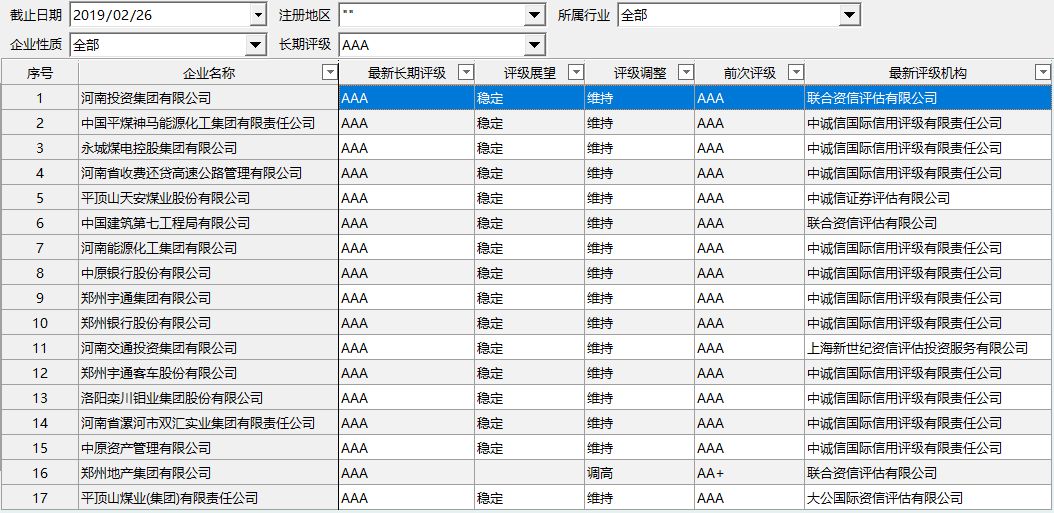Open filter arrow on 企业名称 column
Viewport: 1054px width, 513px height.
coord(329,73)
